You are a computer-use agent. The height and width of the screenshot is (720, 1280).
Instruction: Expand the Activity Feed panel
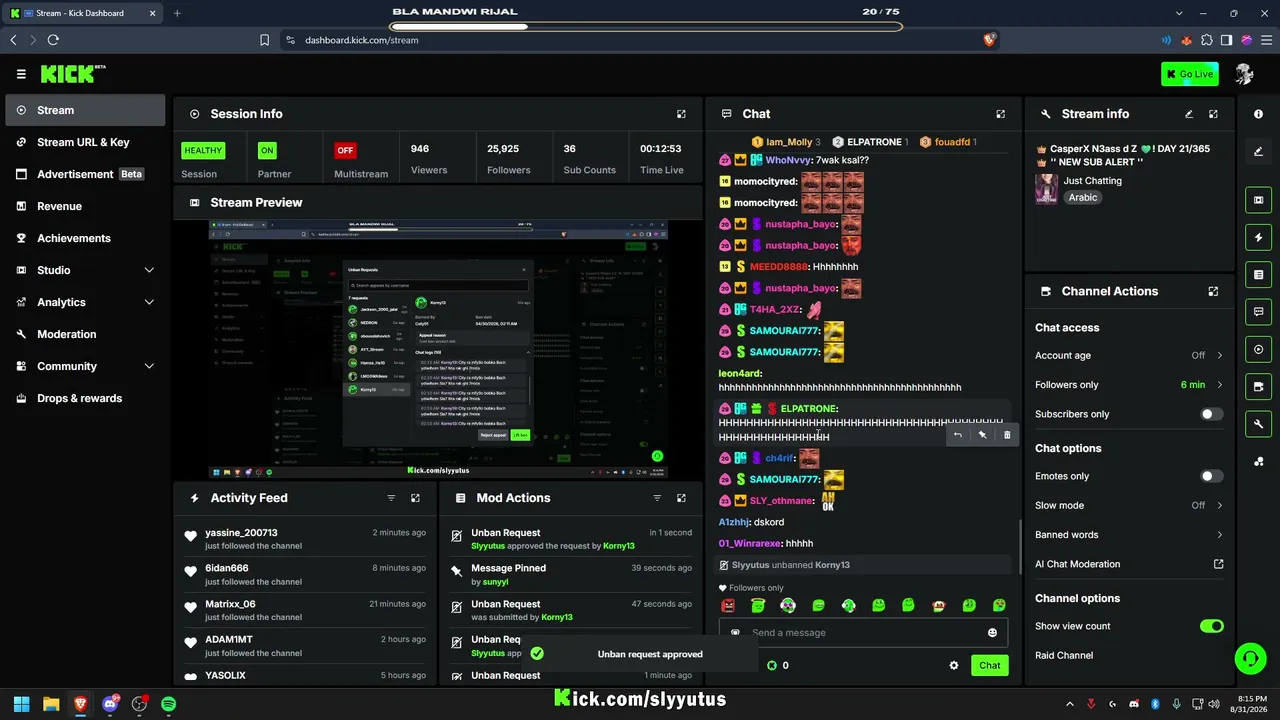415,498
